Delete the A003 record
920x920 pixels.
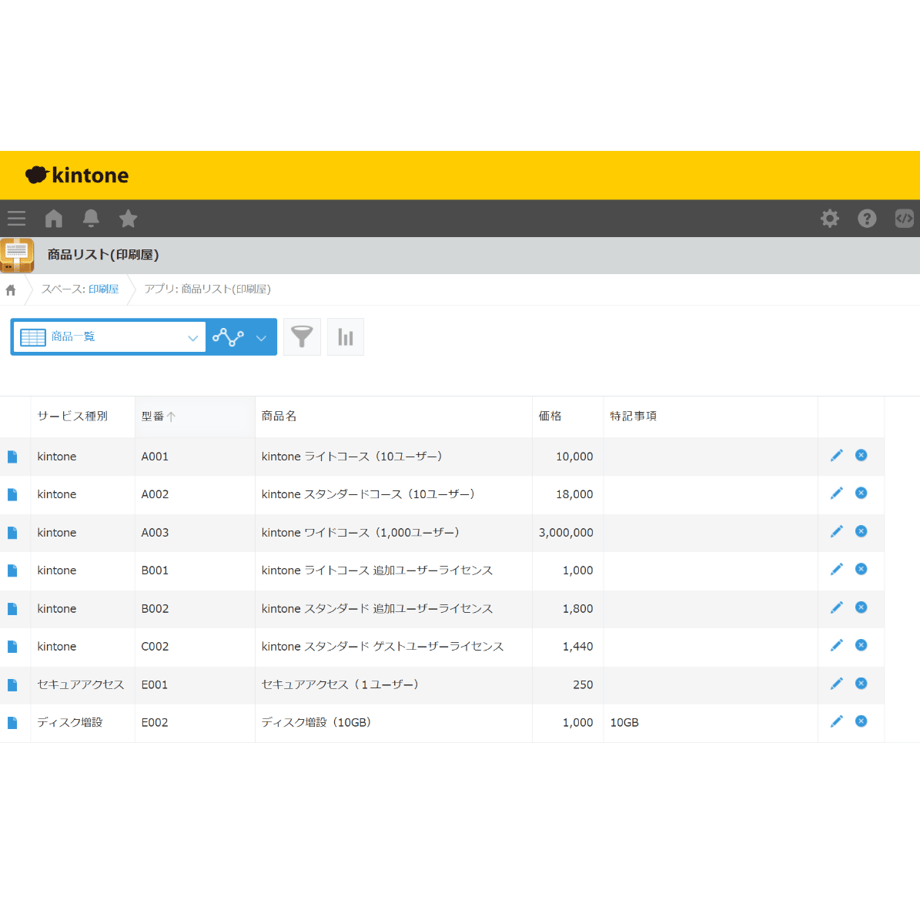[x=861, y=531]
